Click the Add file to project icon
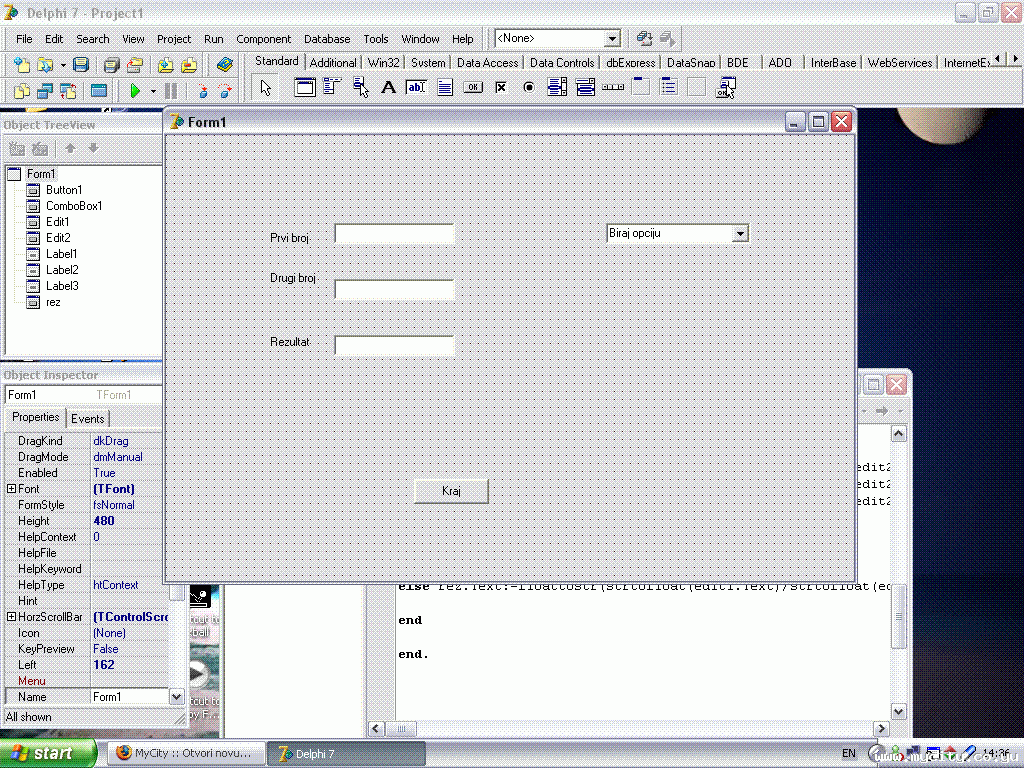This screenshot has height=768, width=1024. coord(165,65)
